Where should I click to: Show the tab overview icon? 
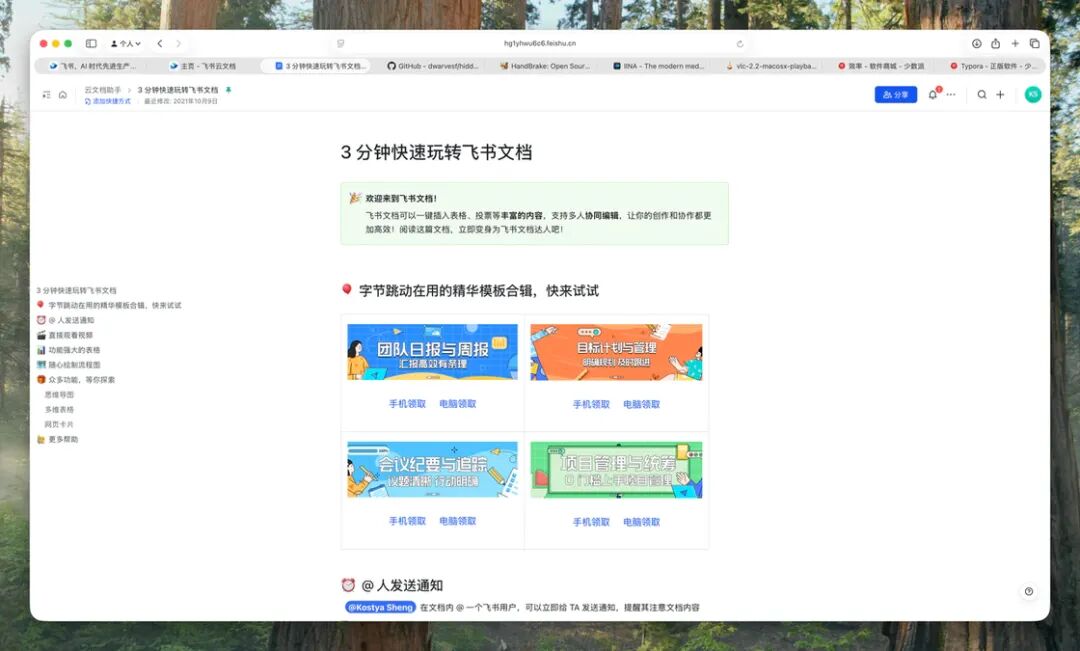pos(1035,43)
